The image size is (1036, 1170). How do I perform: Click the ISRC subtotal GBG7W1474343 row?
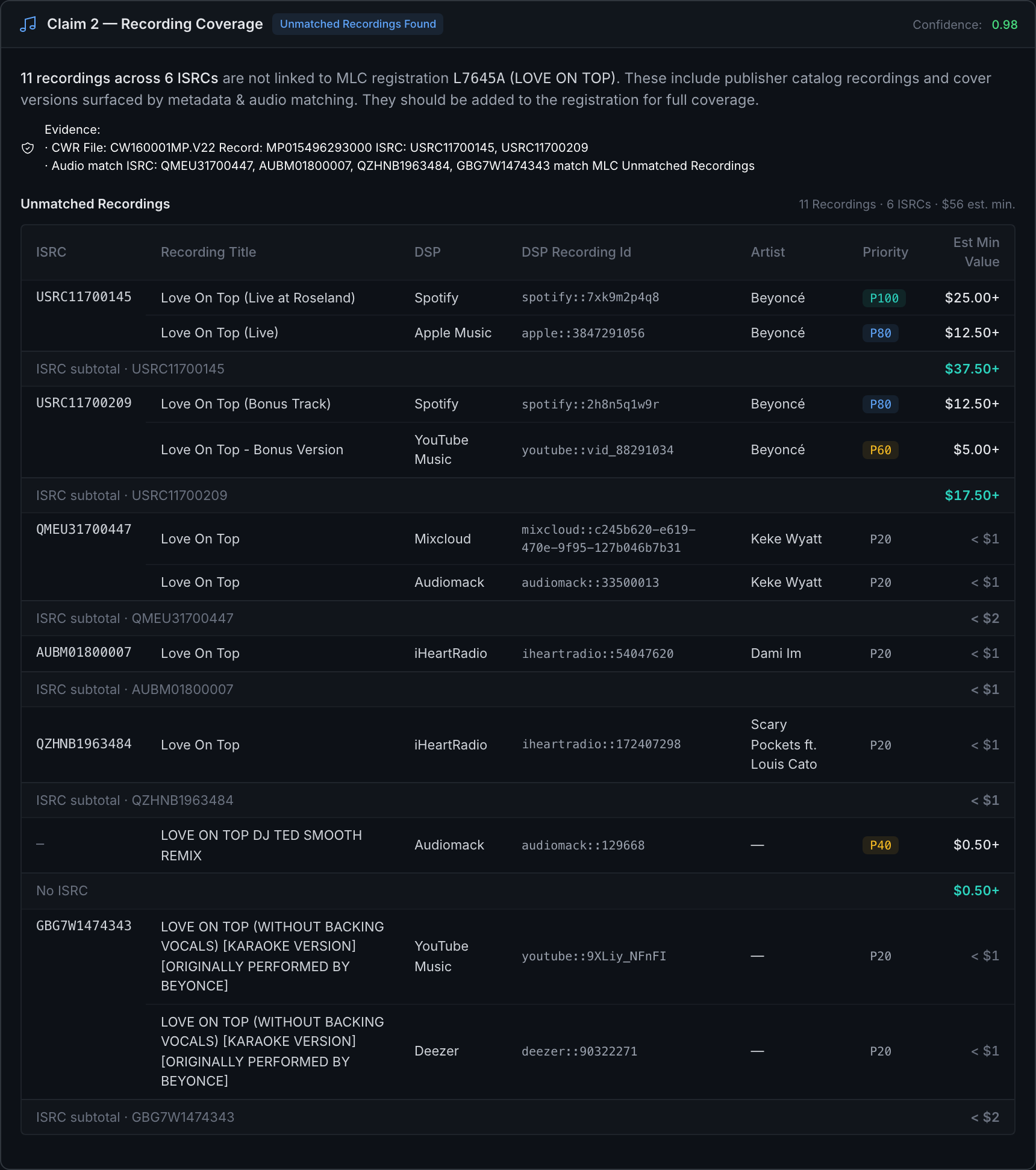point(518,1117)
